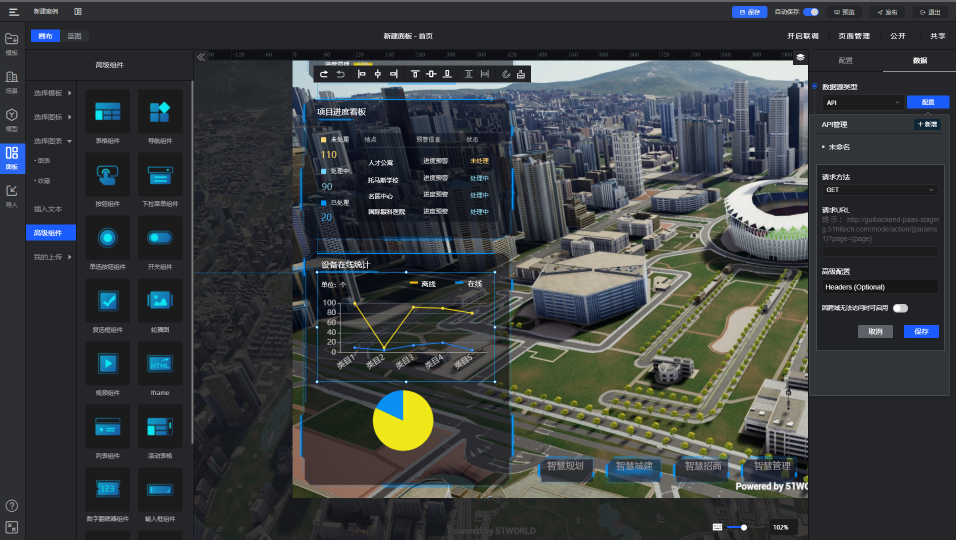The height and width of the screenshot is (540, 956).
Task: Expand the 我的上传 submenu
Action: pyautogui.click(x=52, y=257)
